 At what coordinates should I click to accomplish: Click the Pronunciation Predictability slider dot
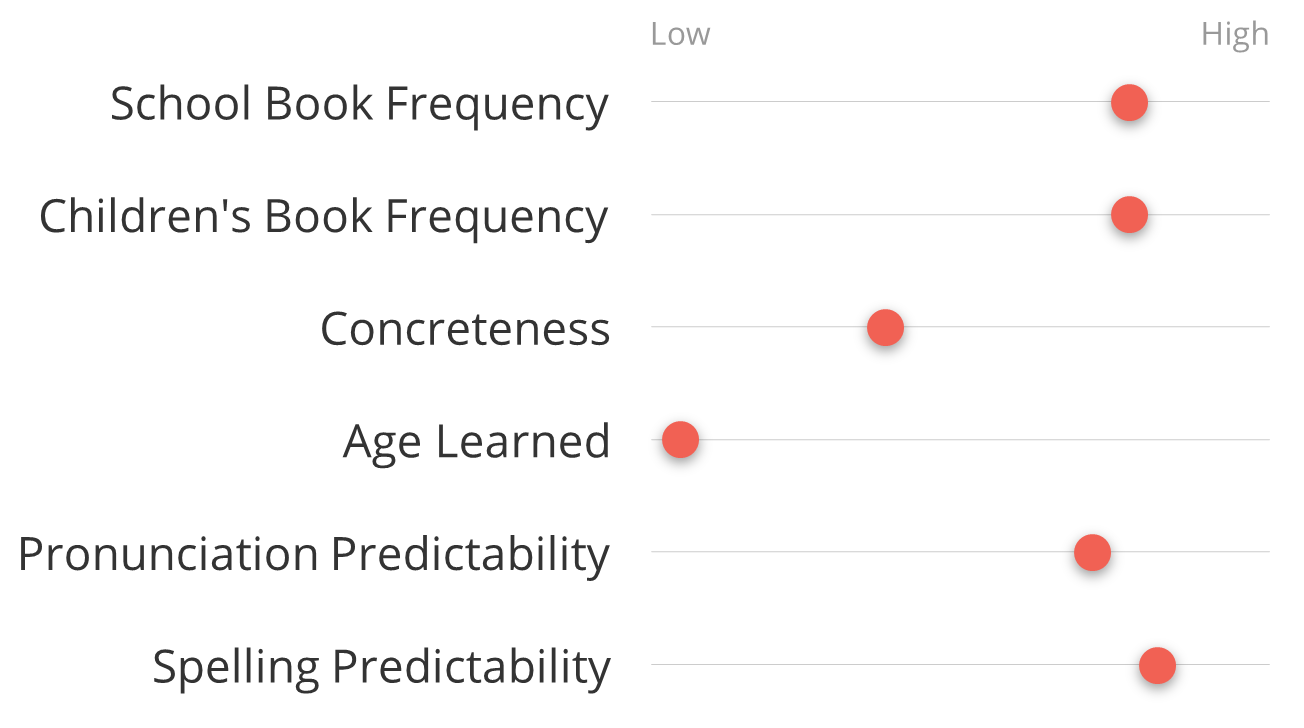pos(1092,552)
